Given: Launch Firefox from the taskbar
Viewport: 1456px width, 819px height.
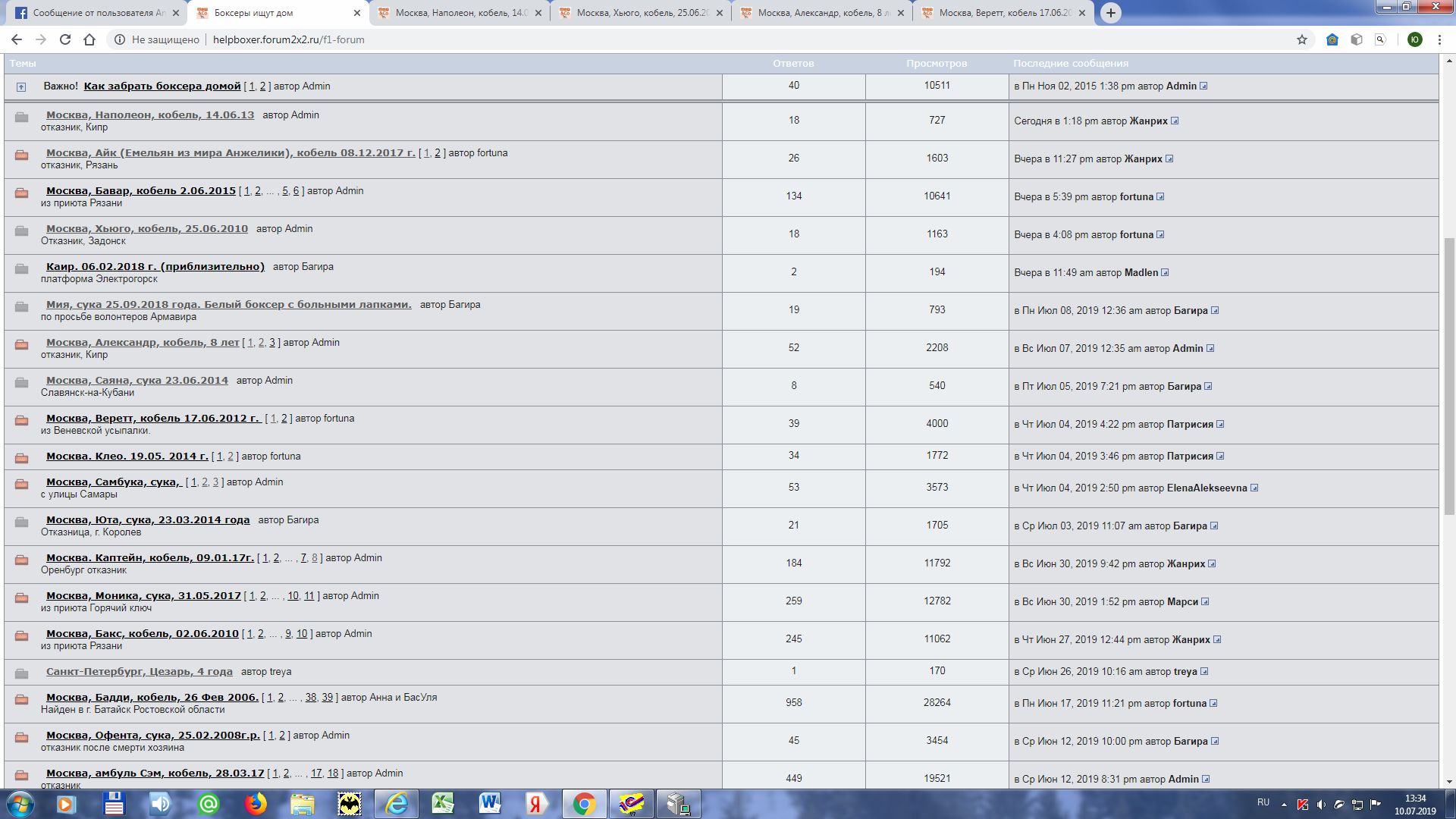Looking at the screenshot, I should click(x=256, y=804).
